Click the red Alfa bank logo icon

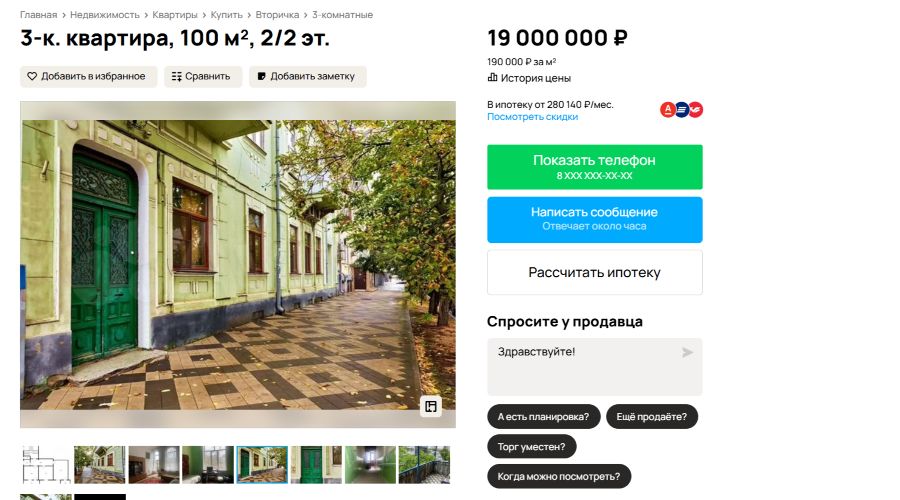point(668,109)
